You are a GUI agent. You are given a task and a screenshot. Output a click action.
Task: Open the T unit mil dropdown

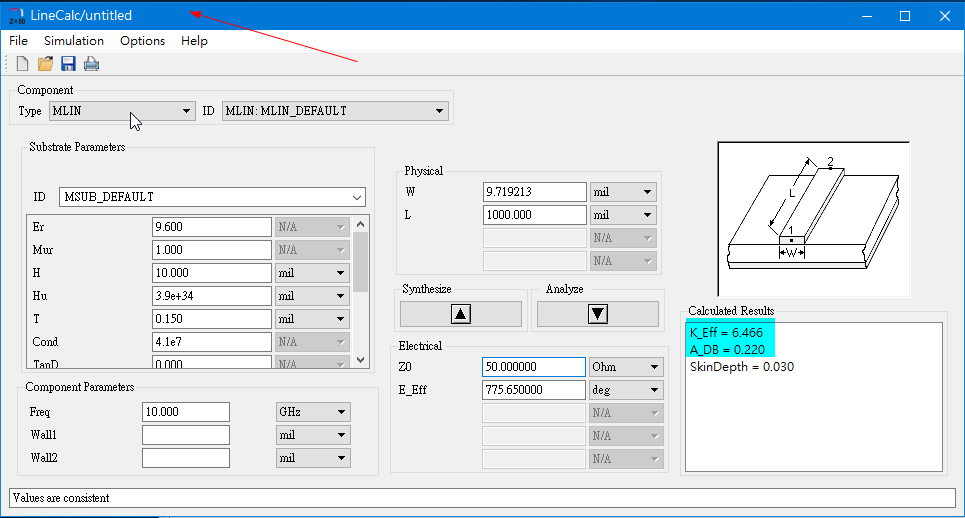[x=313, y=319]
